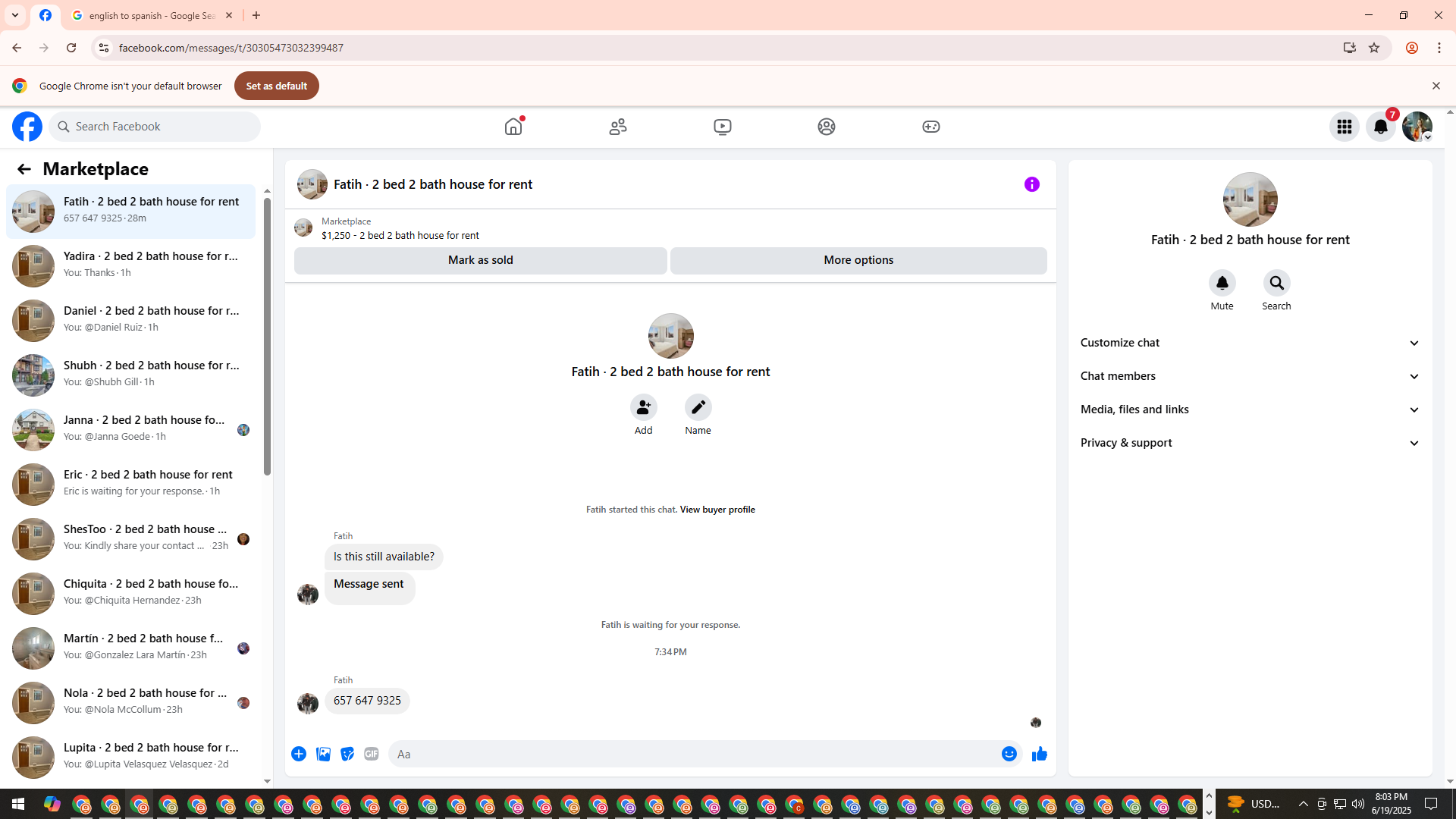The image size is (1456, 819).
Task: Click the Facebook logo
Action: (x=27, y=127)
